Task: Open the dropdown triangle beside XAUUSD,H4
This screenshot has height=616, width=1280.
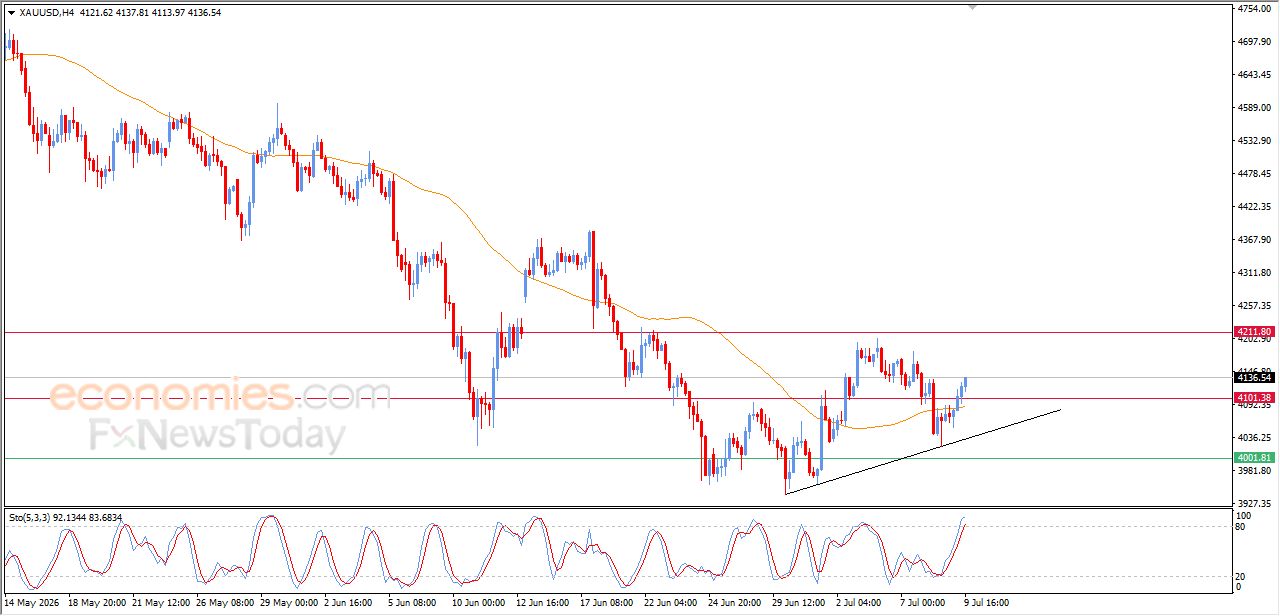Action: click(x=11, y=13)
